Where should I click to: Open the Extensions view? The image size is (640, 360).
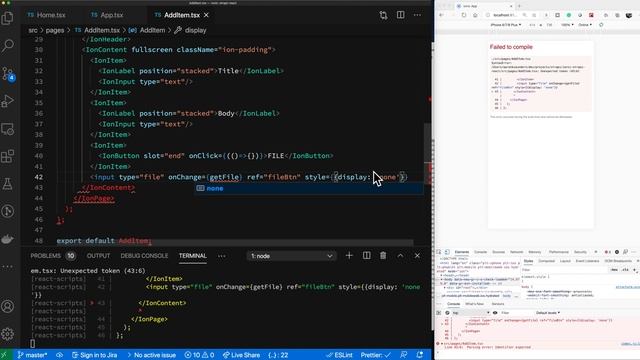pos(8,156)
